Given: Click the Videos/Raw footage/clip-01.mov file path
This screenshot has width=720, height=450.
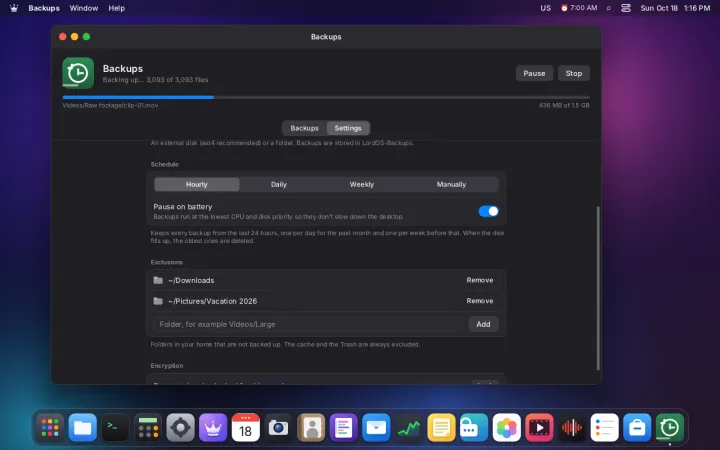Looking at the screenshot, I should click(110, 105).
